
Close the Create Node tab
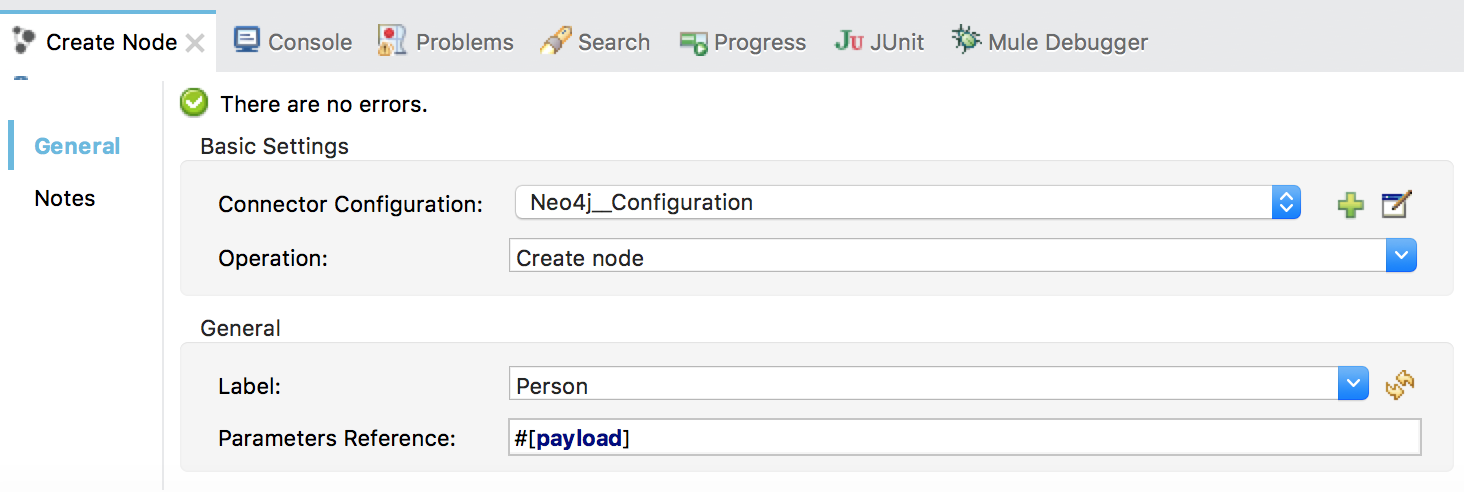tap(196, 43)
